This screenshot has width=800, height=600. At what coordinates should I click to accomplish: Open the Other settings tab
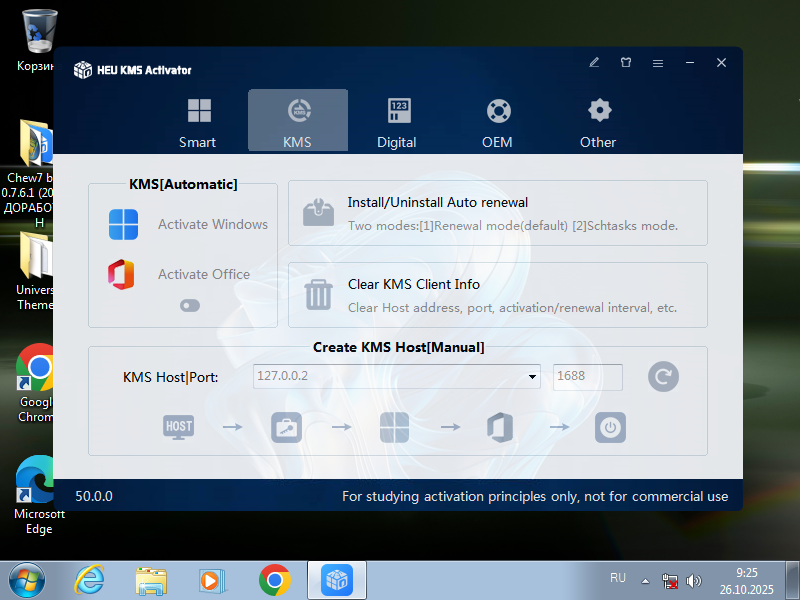tap(598, 121)
